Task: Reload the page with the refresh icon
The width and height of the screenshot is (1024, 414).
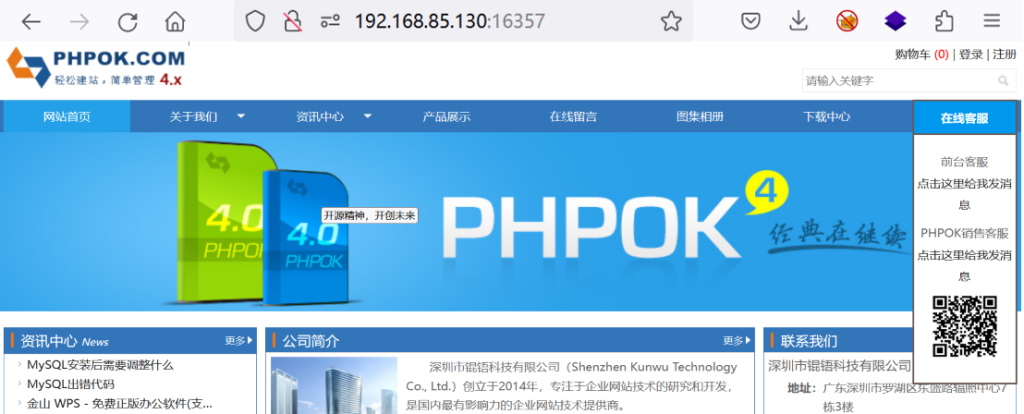Action: tap(127, 22)
